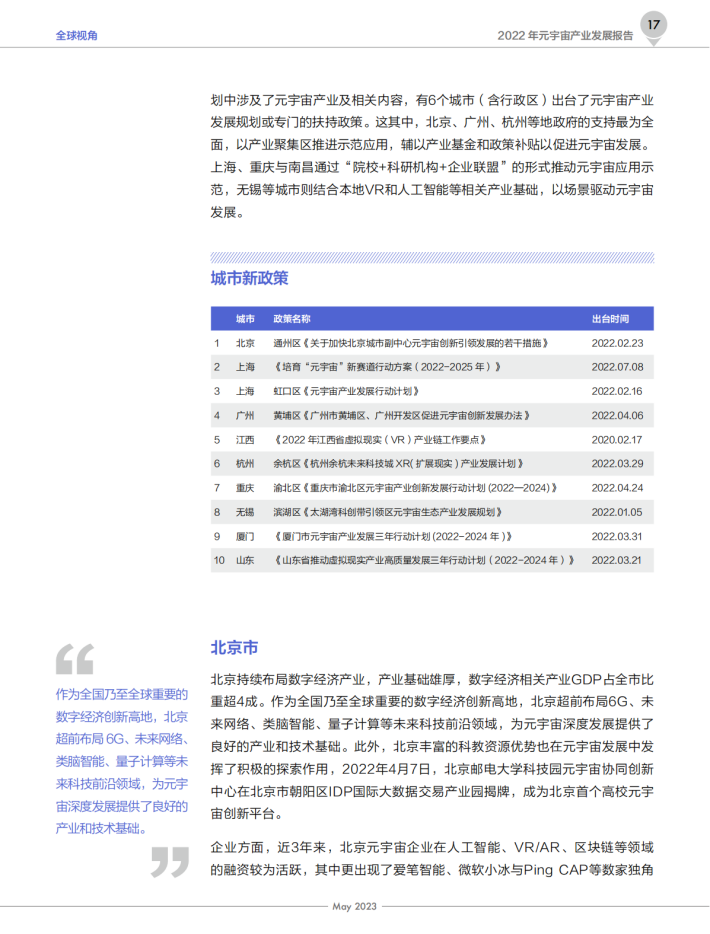Click the closing quotation mark graphic
The height and width of the screenshot is (934, 710).
point(170,862)
